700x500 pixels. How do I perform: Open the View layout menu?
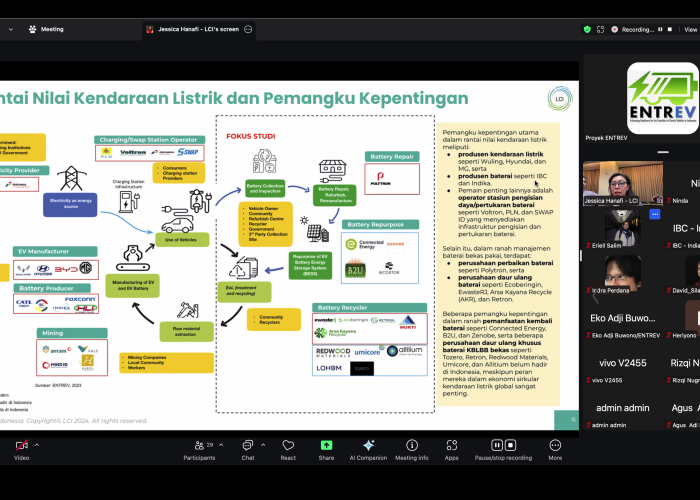[x=690, y=29]
